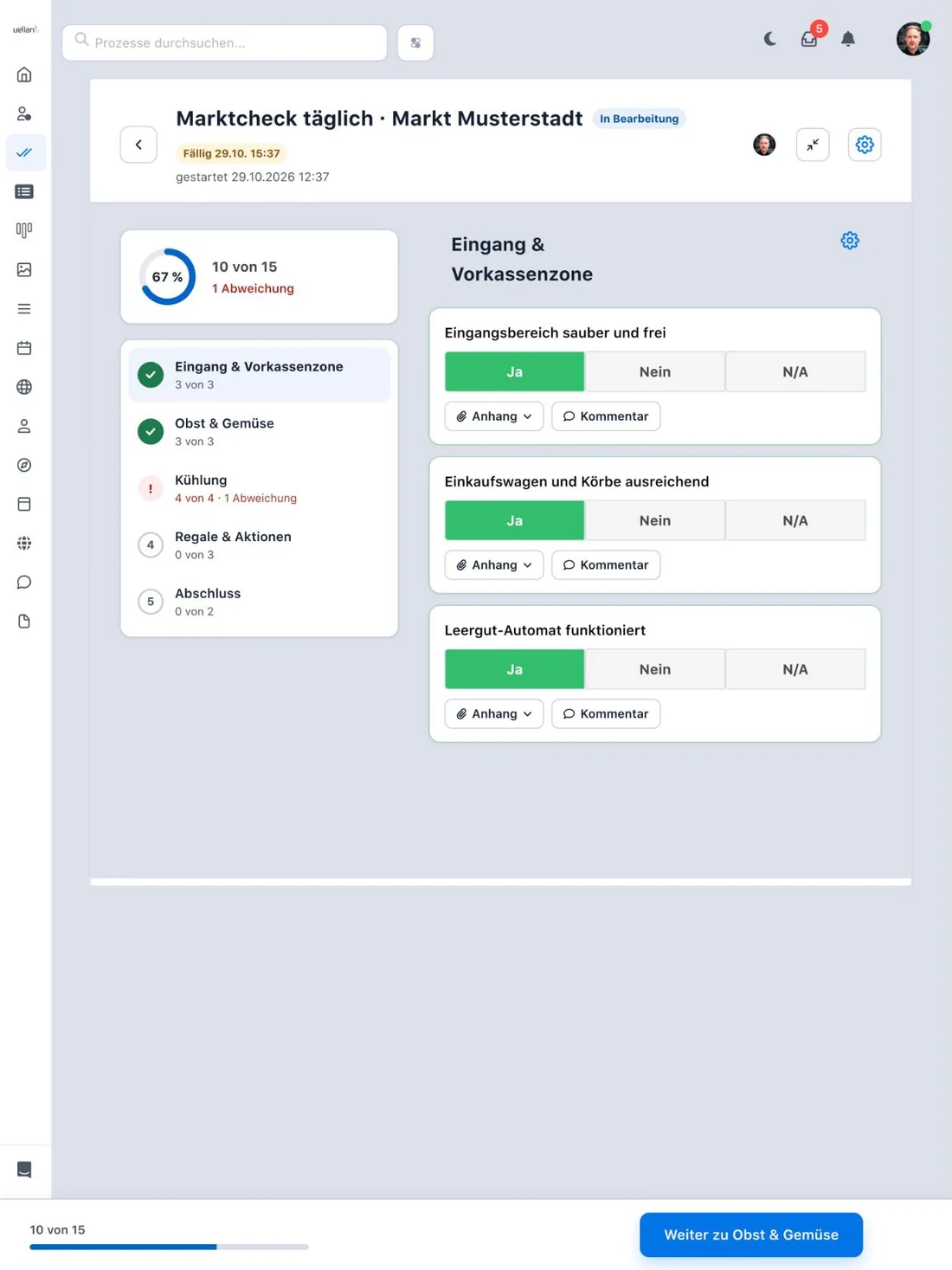Open Abschluss section
The height and width of the screenshot is (1270, 952).
[260, 602]
